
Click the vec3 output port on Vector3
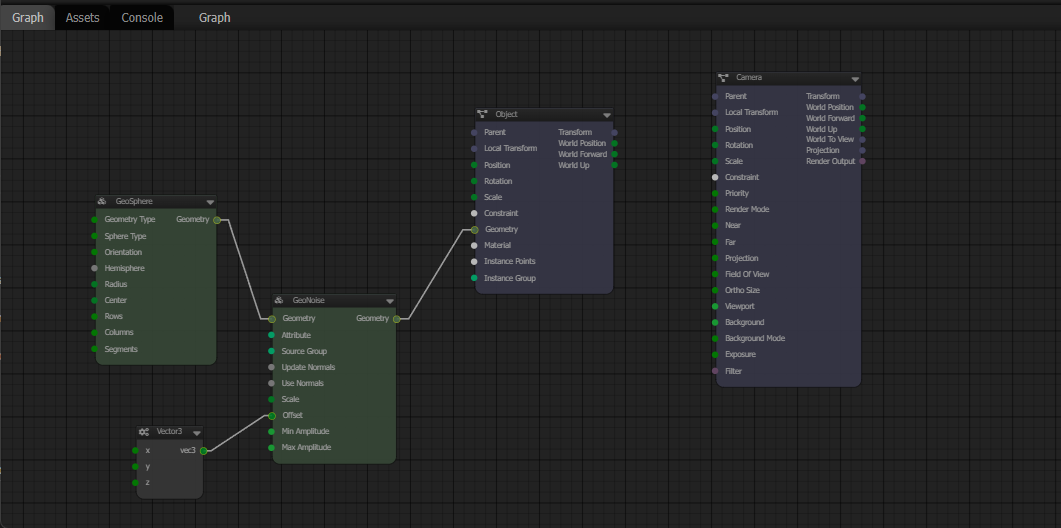point(203,451)
